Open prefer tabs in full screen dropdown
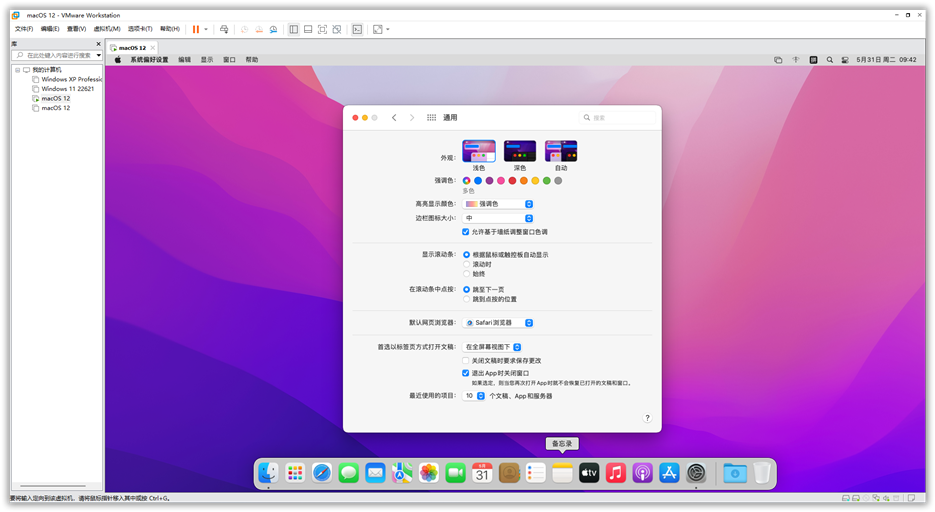Viewport: 935px width, 512px height. 492,347
